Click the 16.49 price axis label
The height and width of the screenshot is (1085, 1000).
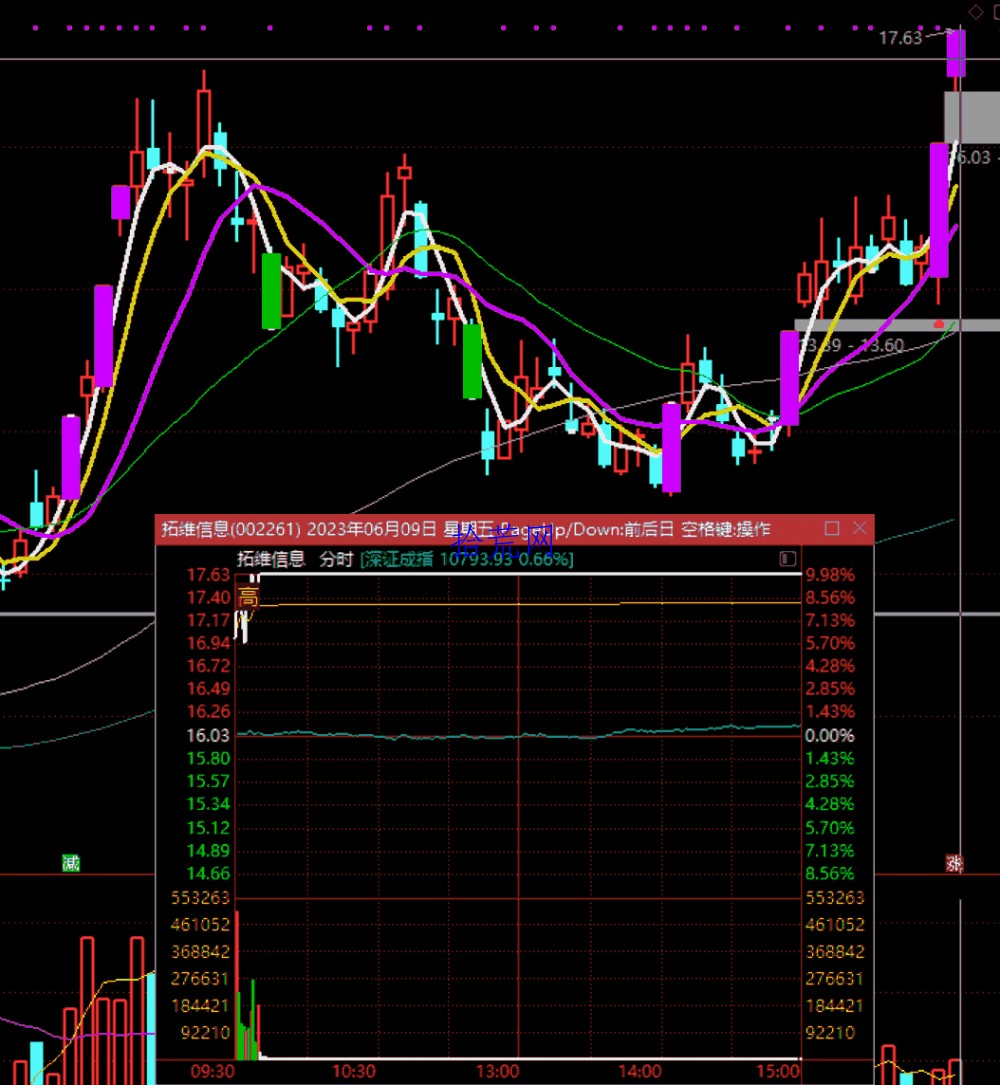coord(208,689)
